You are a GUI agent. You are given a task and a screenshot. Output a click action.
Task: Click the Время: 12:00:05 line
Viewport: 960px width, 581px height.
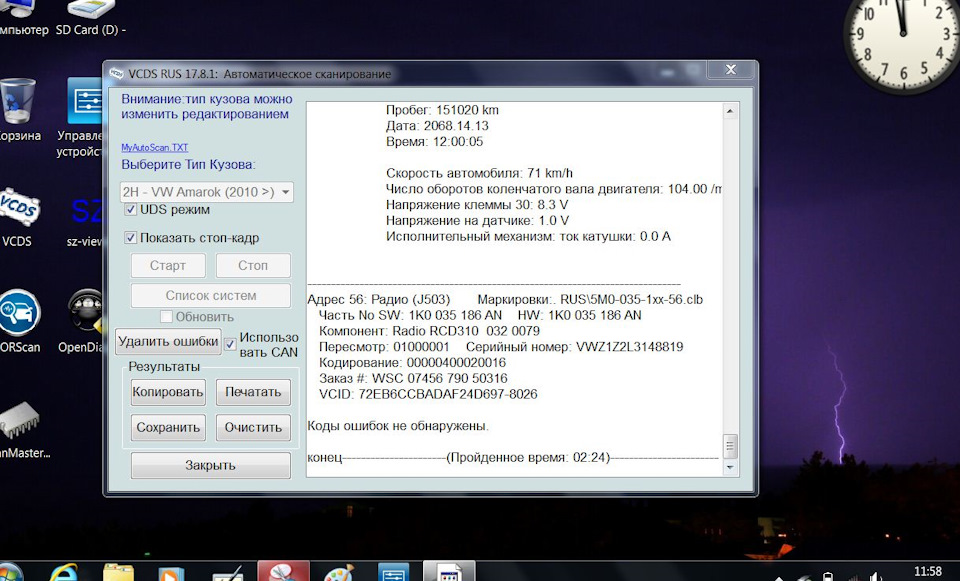coord(434,142)
